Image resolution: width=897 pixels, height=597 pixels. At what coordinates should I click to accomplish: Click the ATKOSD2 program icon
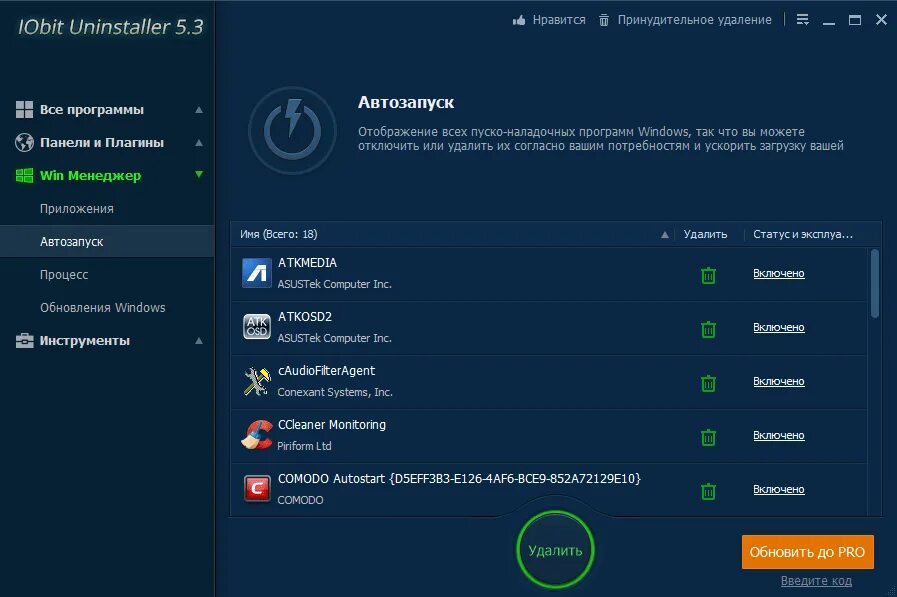click(256, 327)
